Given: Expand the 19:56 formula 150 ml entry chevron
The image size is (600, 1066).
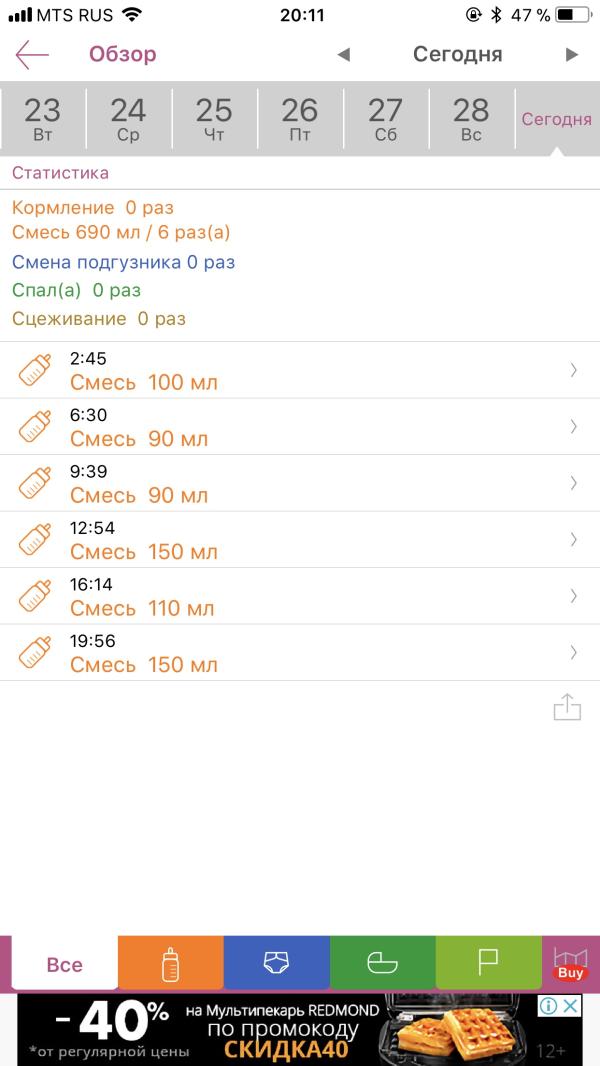Looking at the screenshot, I should [573, 653].
